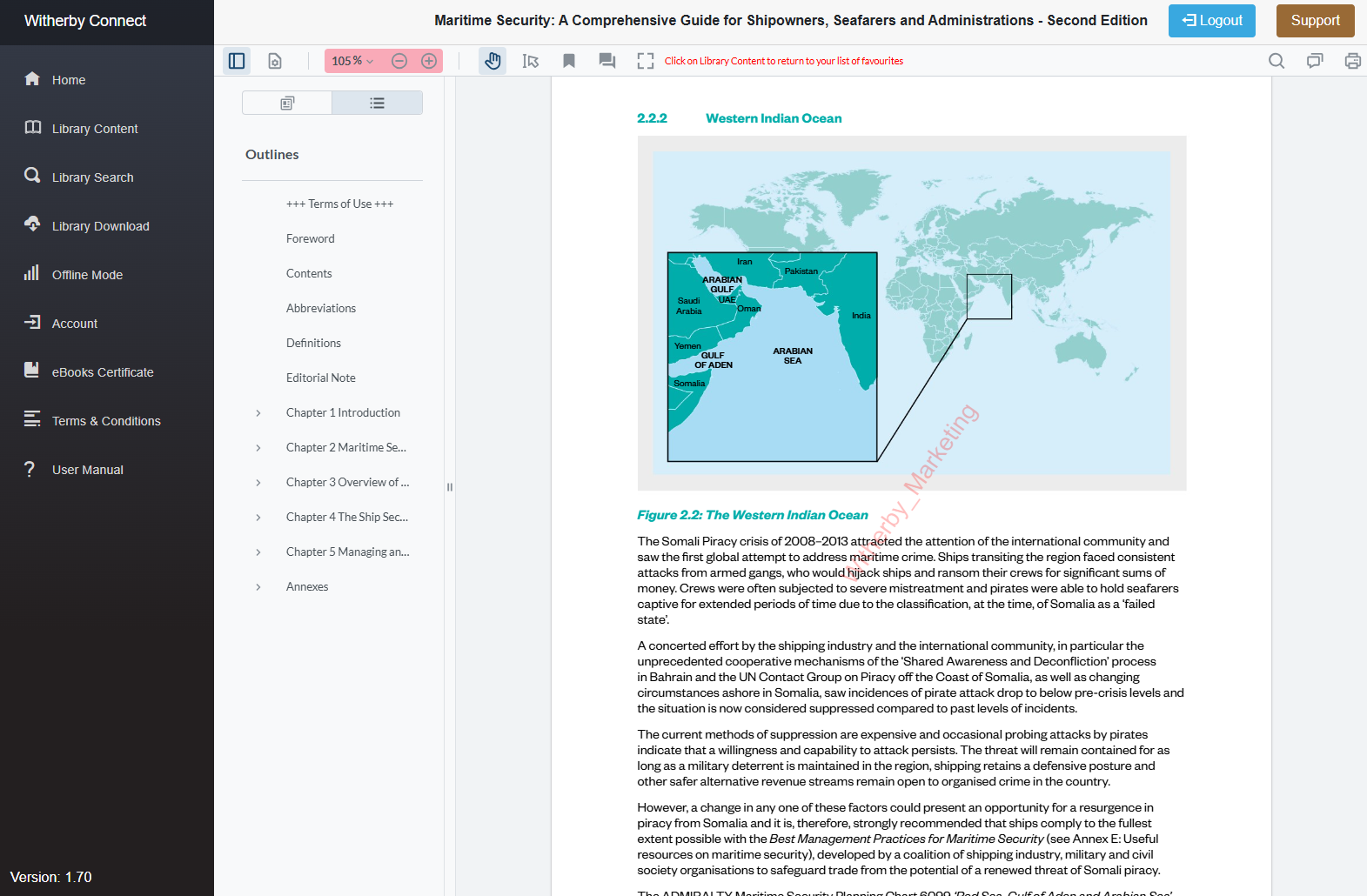
Task: Open Terms & Conditions page
Action: tap(107, 421)
